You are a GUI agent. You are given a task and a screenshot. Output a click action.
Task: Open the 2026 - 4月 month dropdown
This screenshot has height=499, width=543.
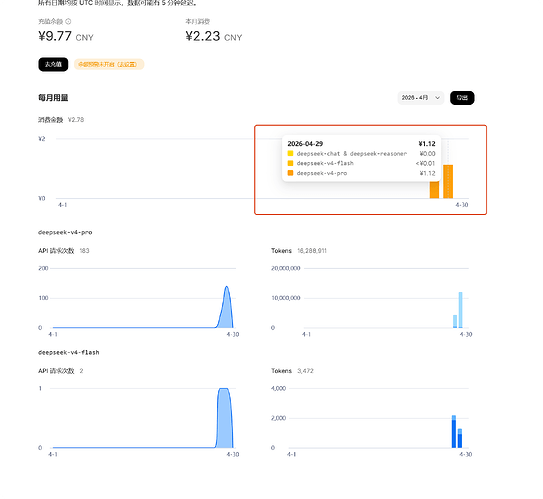point(421,98)
